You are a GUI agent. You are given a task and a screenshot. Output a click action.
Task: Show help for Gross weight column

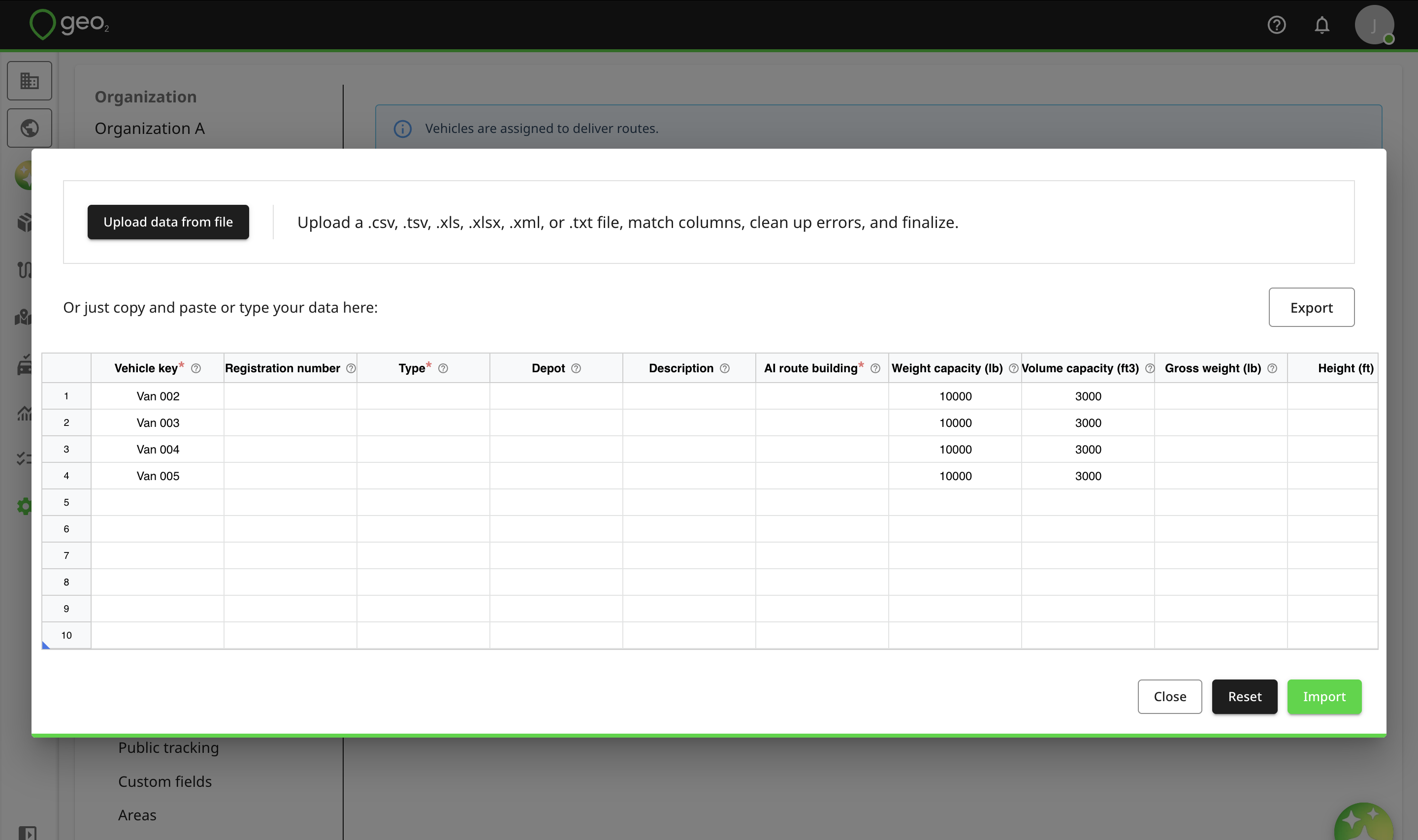coord(1273,368)
